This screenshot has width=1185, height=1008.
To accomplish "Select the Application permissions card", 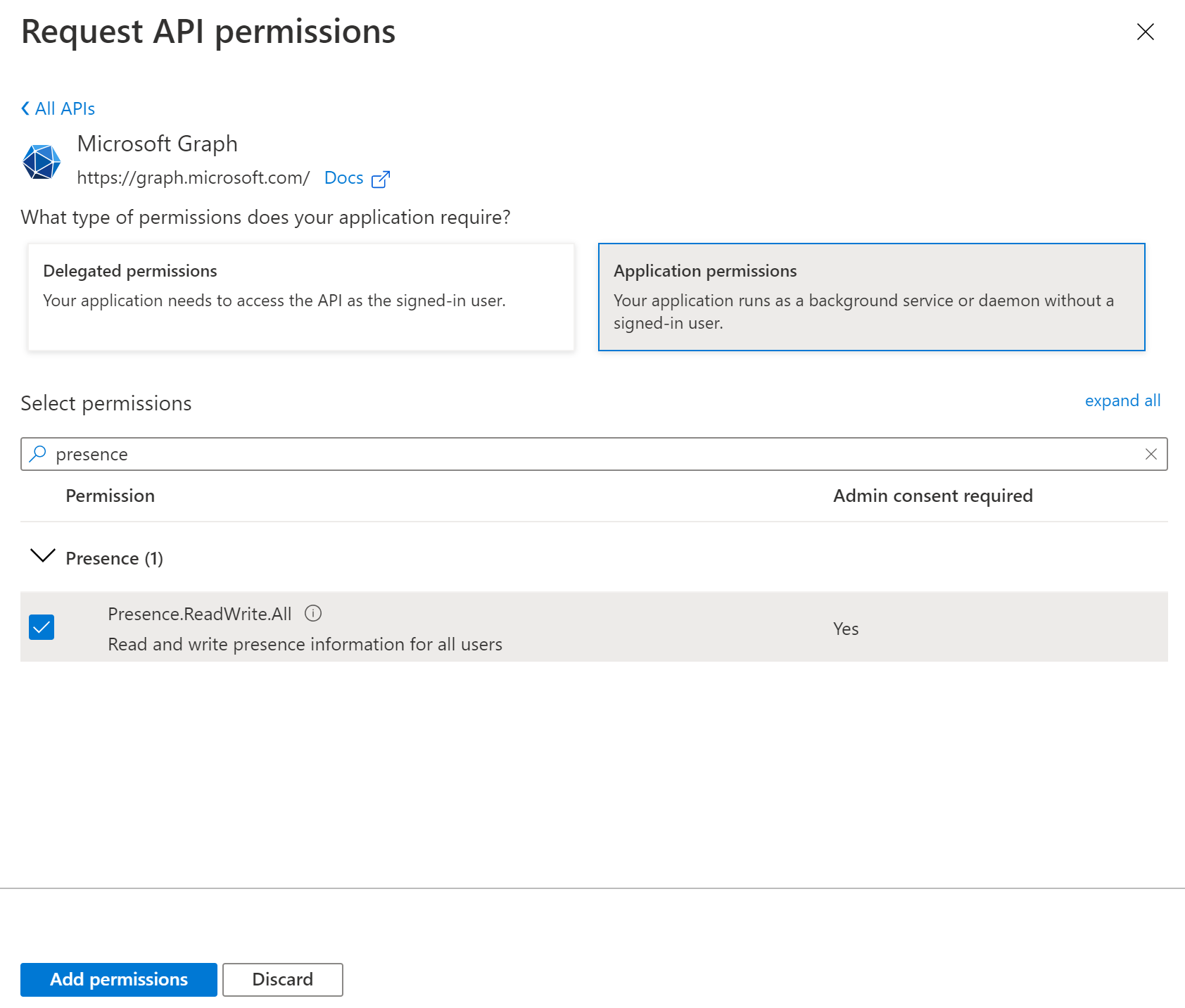I will click(871, 297).
